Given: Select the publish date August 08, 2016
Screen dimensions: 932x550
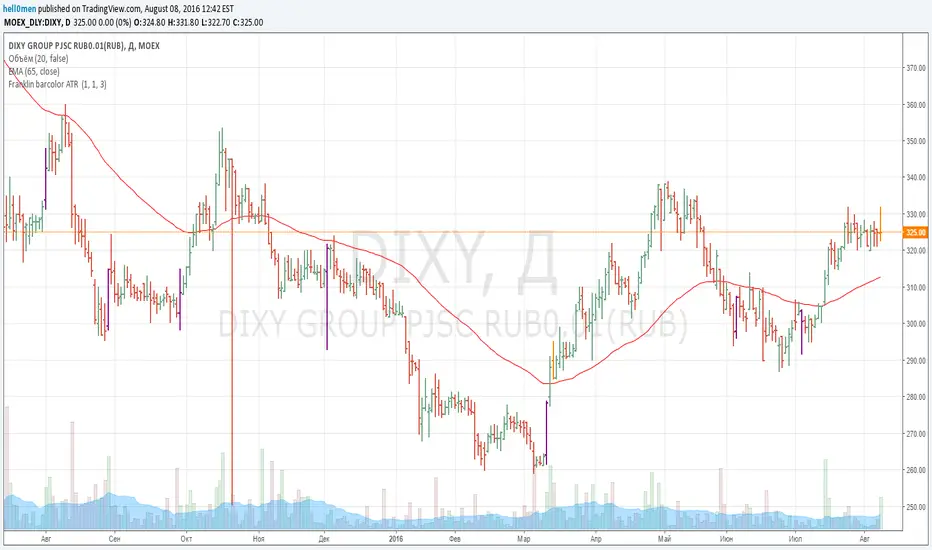Looking at the screenshot, I should click(x=171, y=9).
